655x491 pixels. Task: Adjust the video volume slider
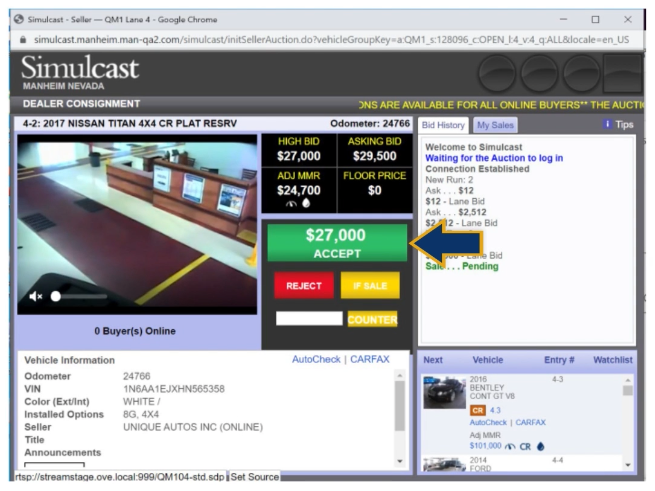[79, 296]
